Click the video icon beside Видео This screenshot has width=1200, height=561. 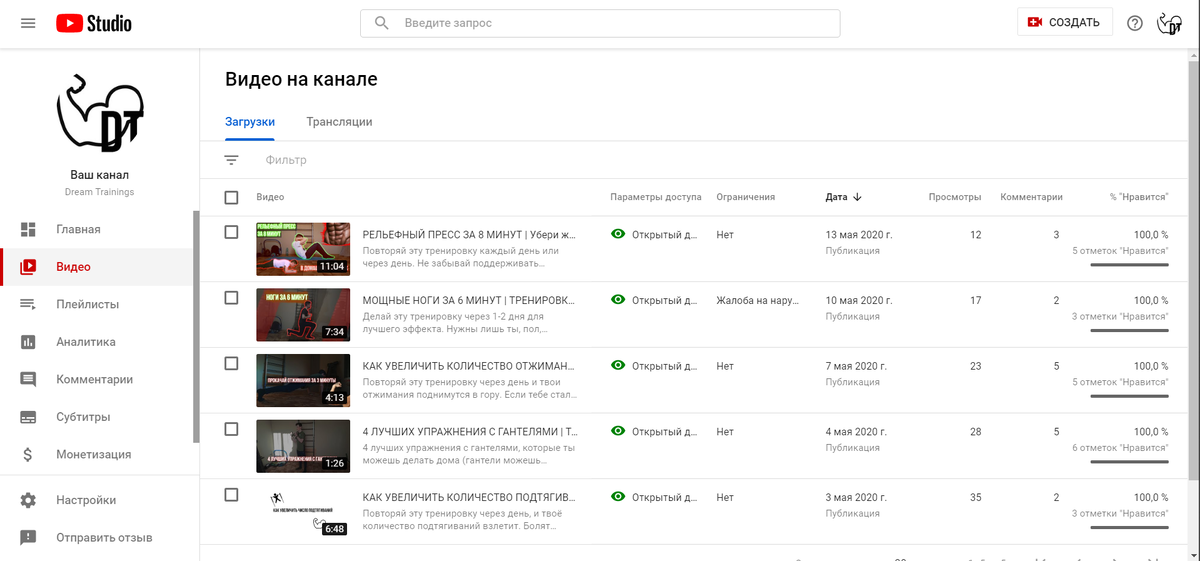point(28,267)
